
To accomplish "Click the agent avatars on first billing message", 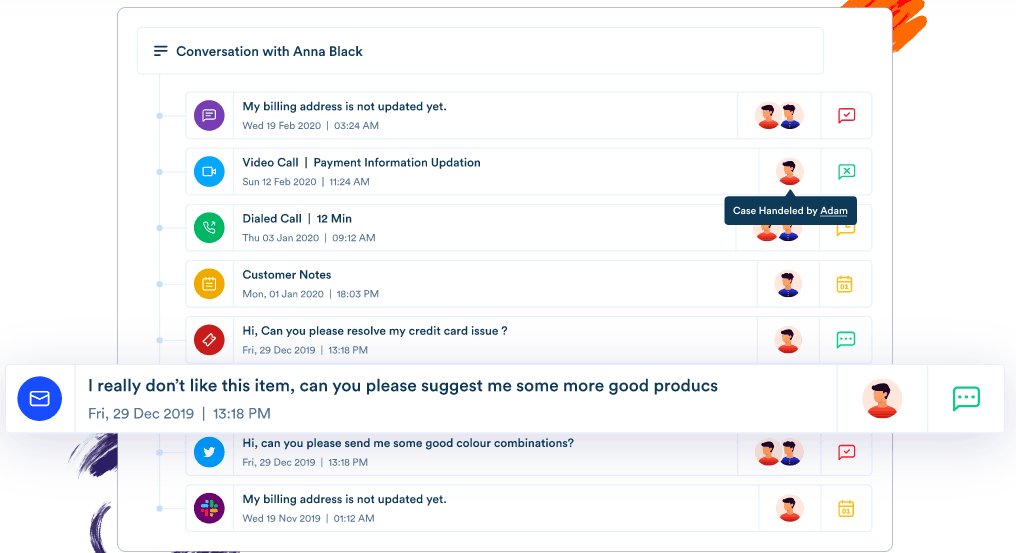I will tap(779, 115).
